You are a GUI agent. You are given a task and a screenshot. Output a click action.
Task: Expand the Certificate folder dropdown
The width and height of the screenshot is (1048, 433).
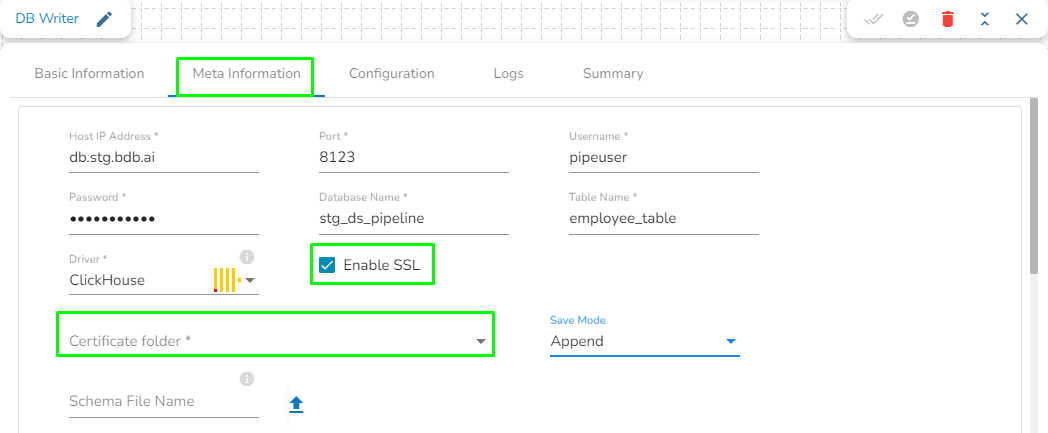(481, 342)
